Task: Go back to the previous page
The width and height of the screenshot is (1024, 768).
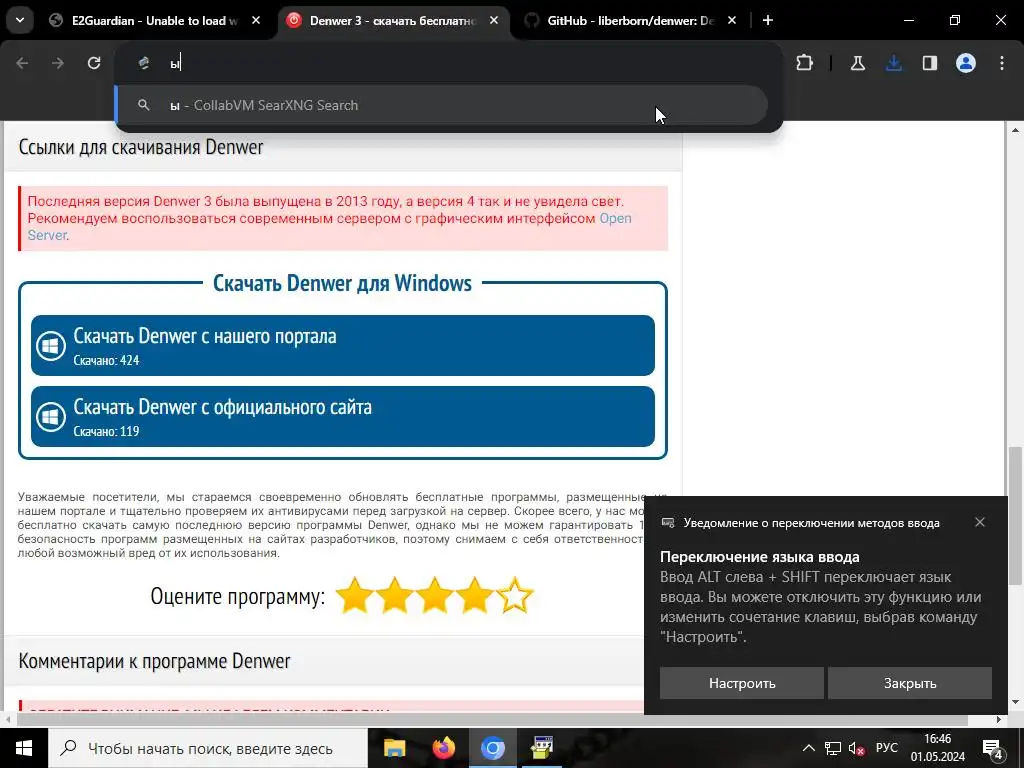Action: pyautogui.click(x=22, y=63)
